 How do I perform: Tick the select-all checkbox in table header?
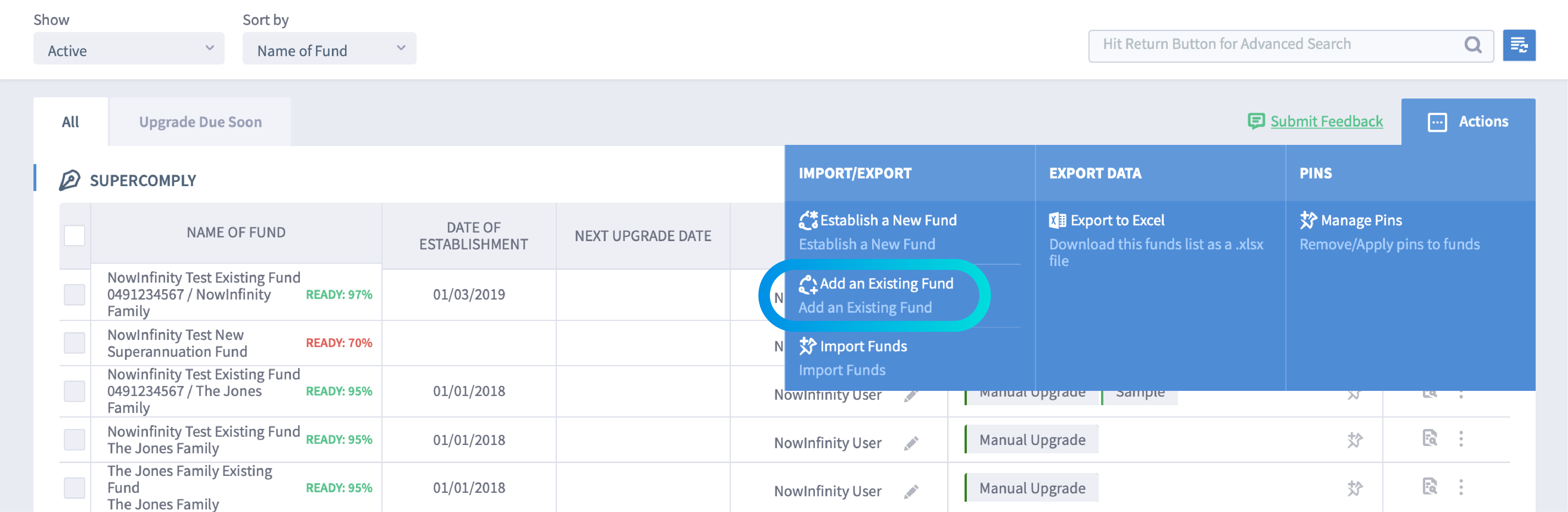click(x=74, y=235)
